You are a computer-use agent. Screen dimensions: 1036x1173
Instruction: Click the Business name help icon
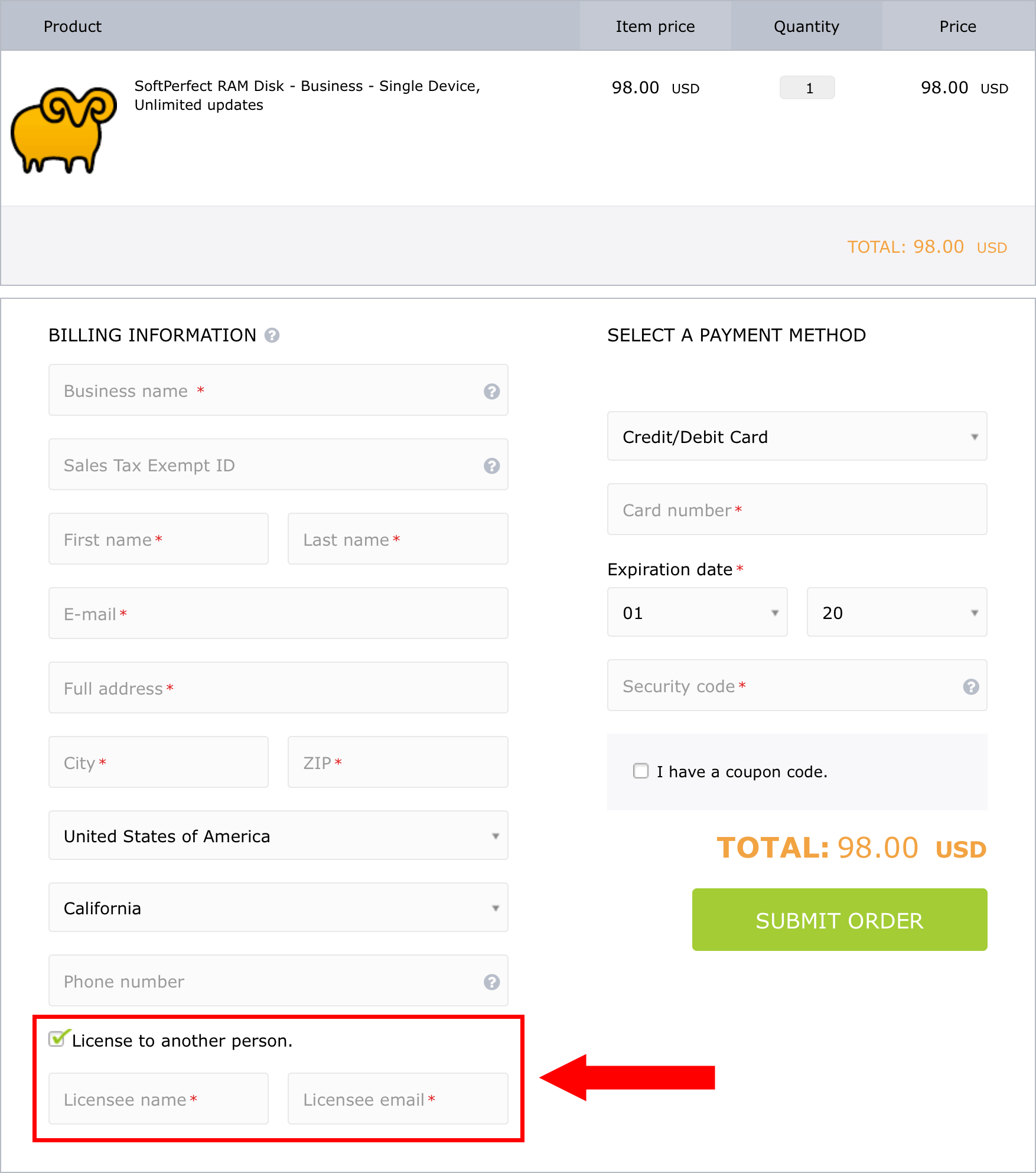[x=491, y=390]
